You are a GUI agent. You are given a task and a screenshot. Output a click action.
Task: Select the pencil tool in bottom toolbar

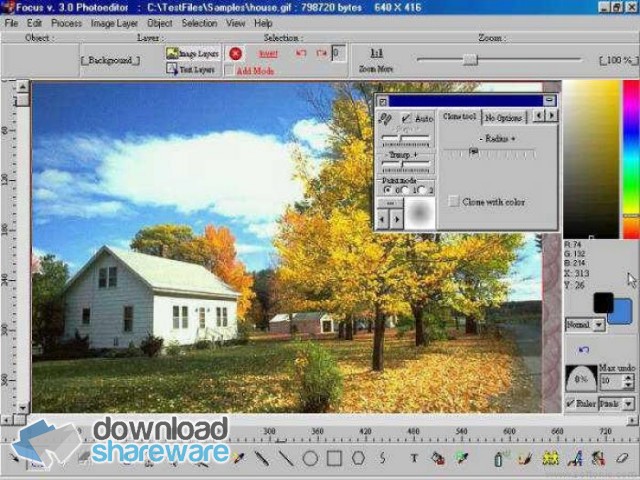point(262,458)
